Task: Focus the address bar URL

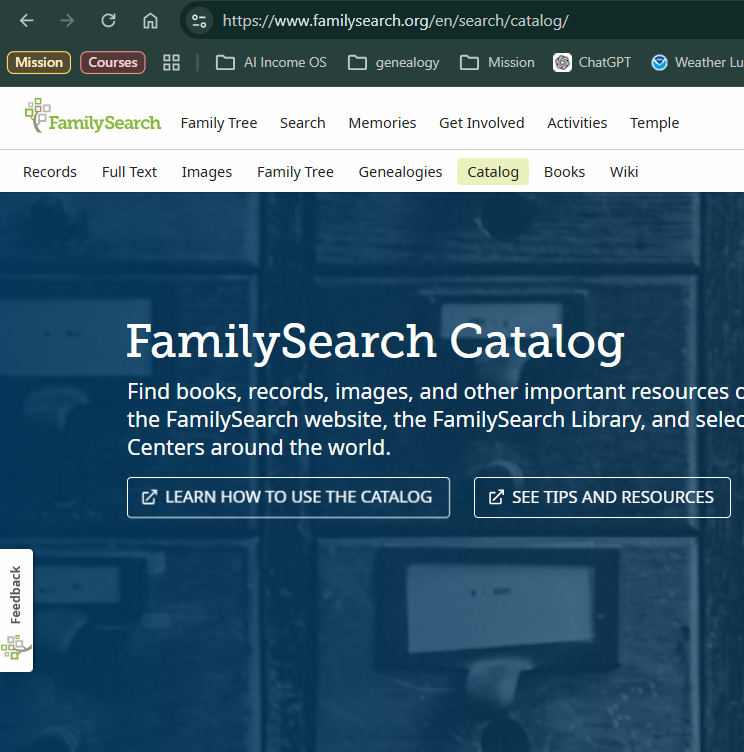Action: click(395, 21)
